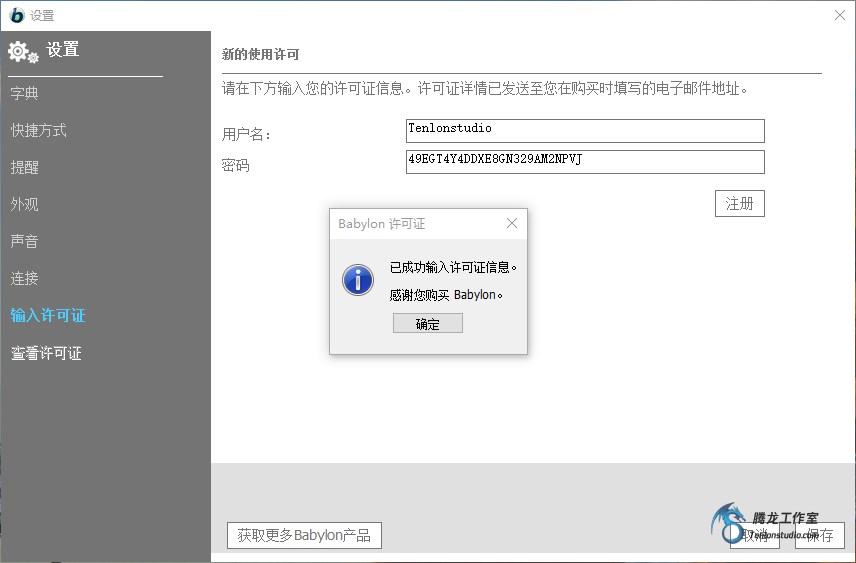Click the text 已成功输入许可证信息
Viewport: 856px width, 563px height.
[453, 267]
